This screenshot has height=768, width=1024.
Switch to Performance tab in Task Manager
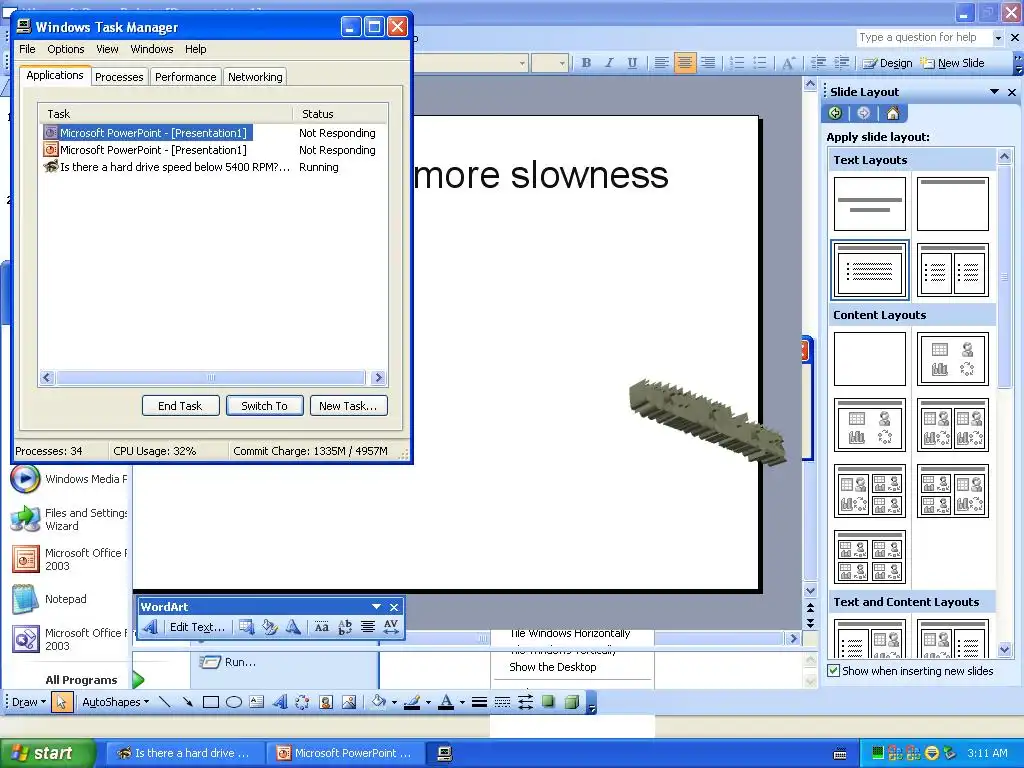point(185,77)
